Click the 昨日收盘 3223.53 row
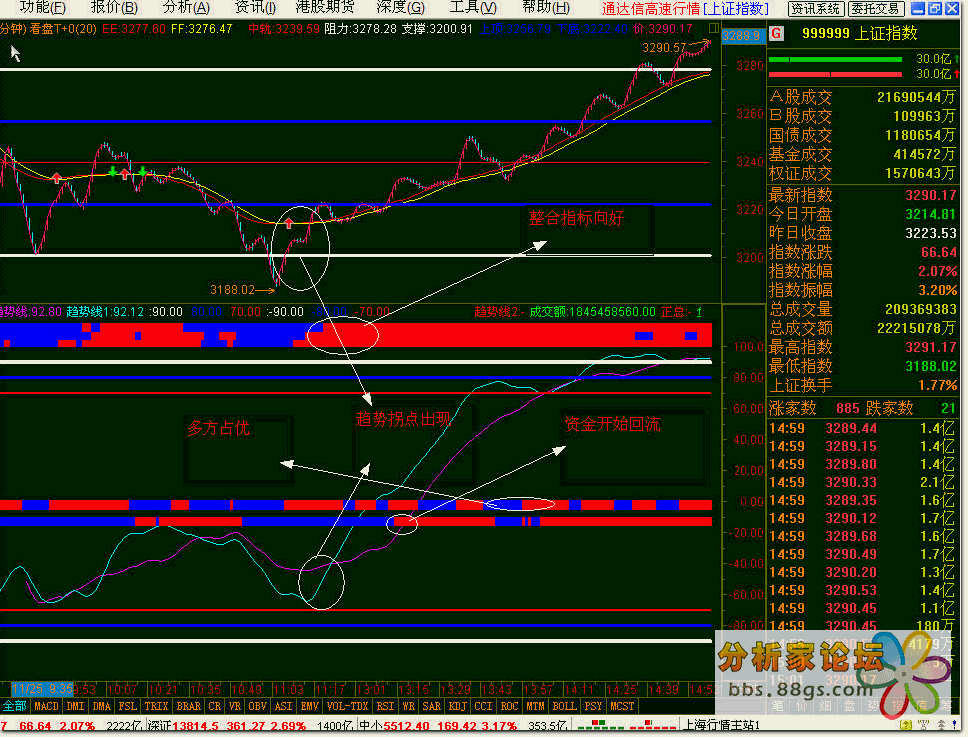This screenshot has width=968, height=737. tap(862, 233)
